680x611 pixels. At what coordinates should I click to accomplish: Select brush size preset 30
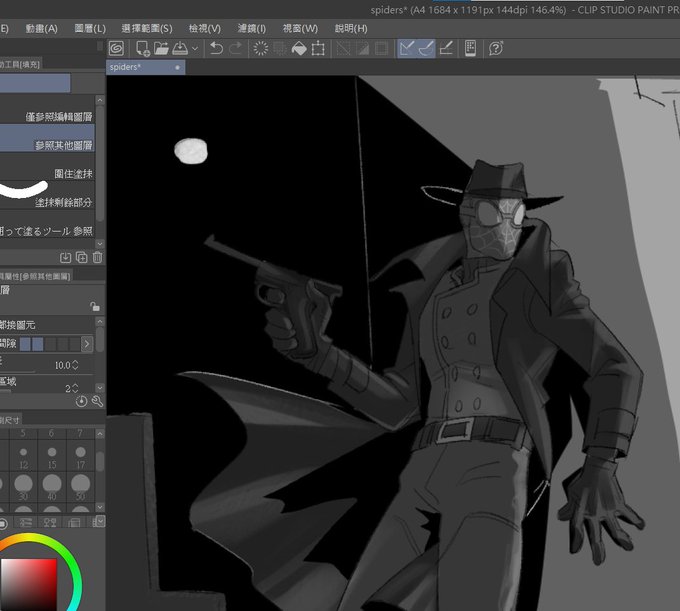click(23, 487)
